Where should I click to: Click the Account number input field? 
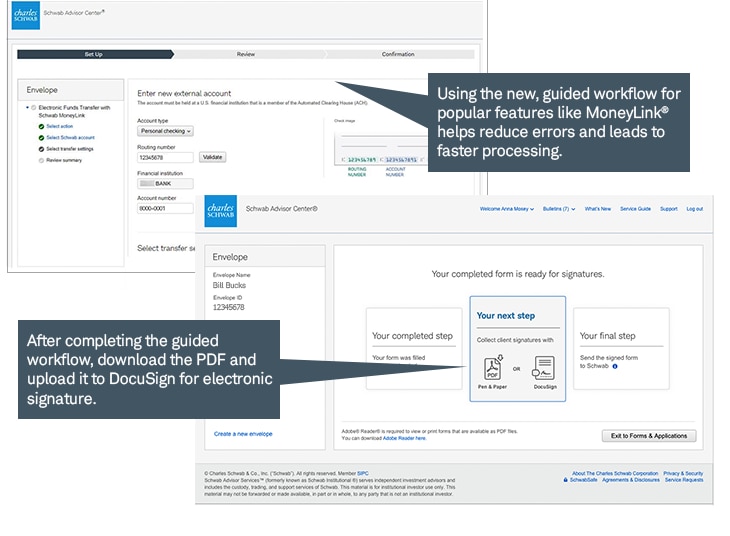point(165,209)
